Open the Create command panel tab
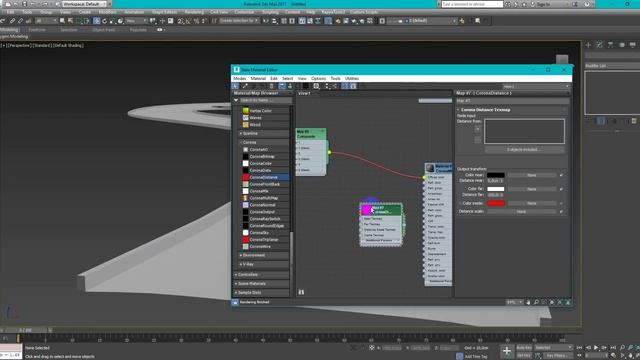This screenshot has width=640, height=360. 588,45
